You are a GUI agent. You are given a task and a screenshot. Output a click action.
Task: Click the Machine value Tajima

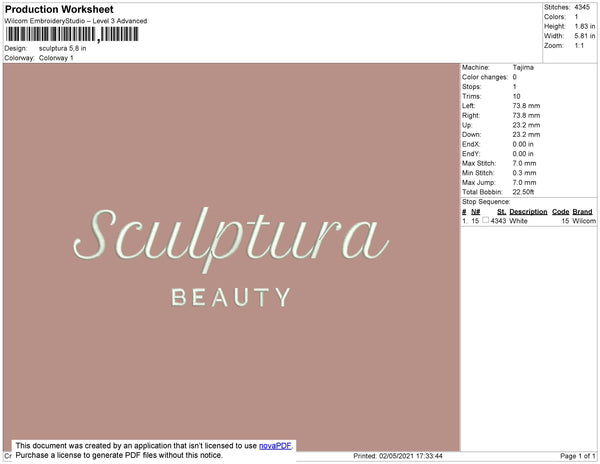(x=523, y=67)
